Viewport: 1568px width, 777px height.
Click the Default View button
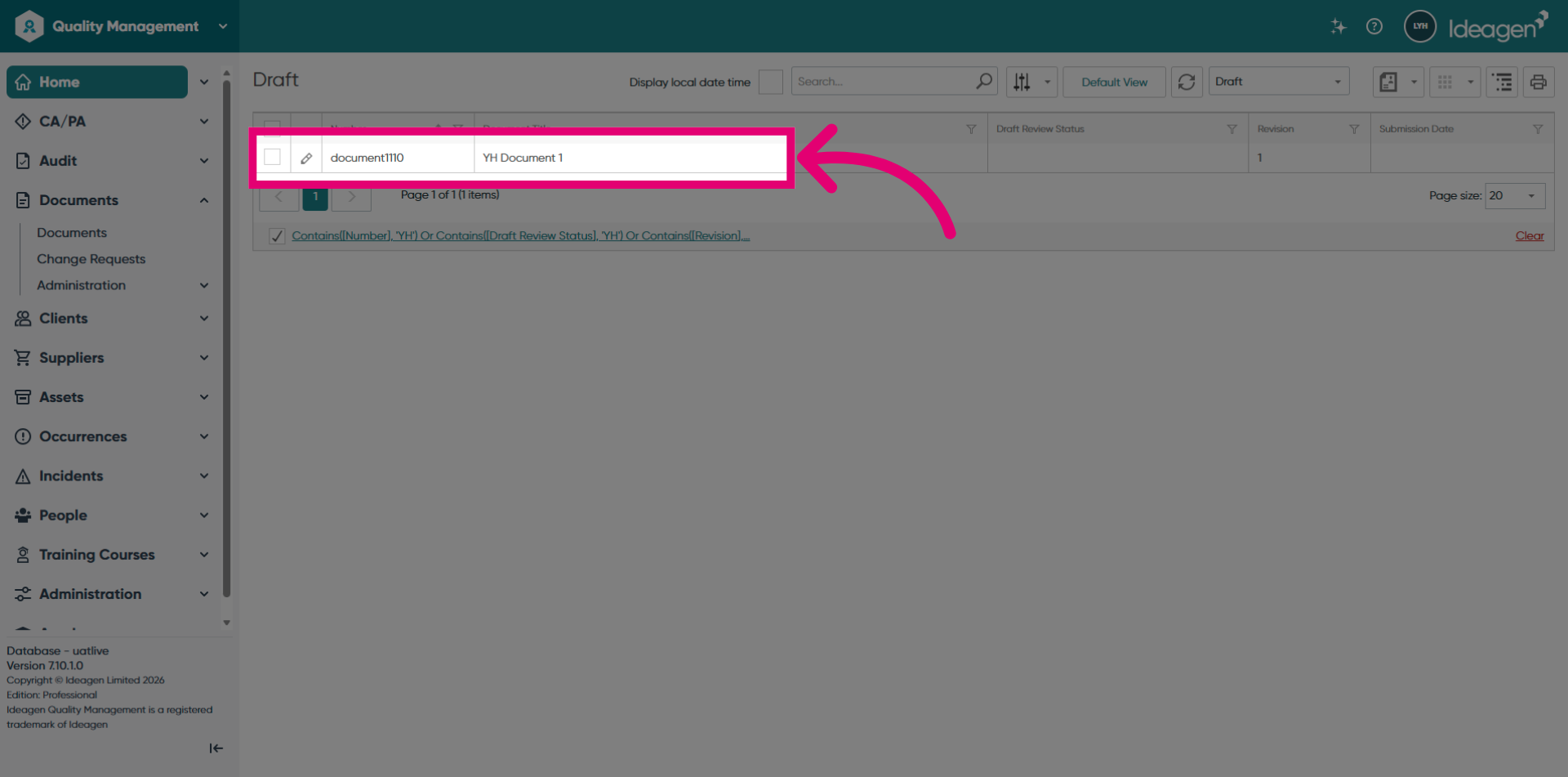pos(1114,82)
